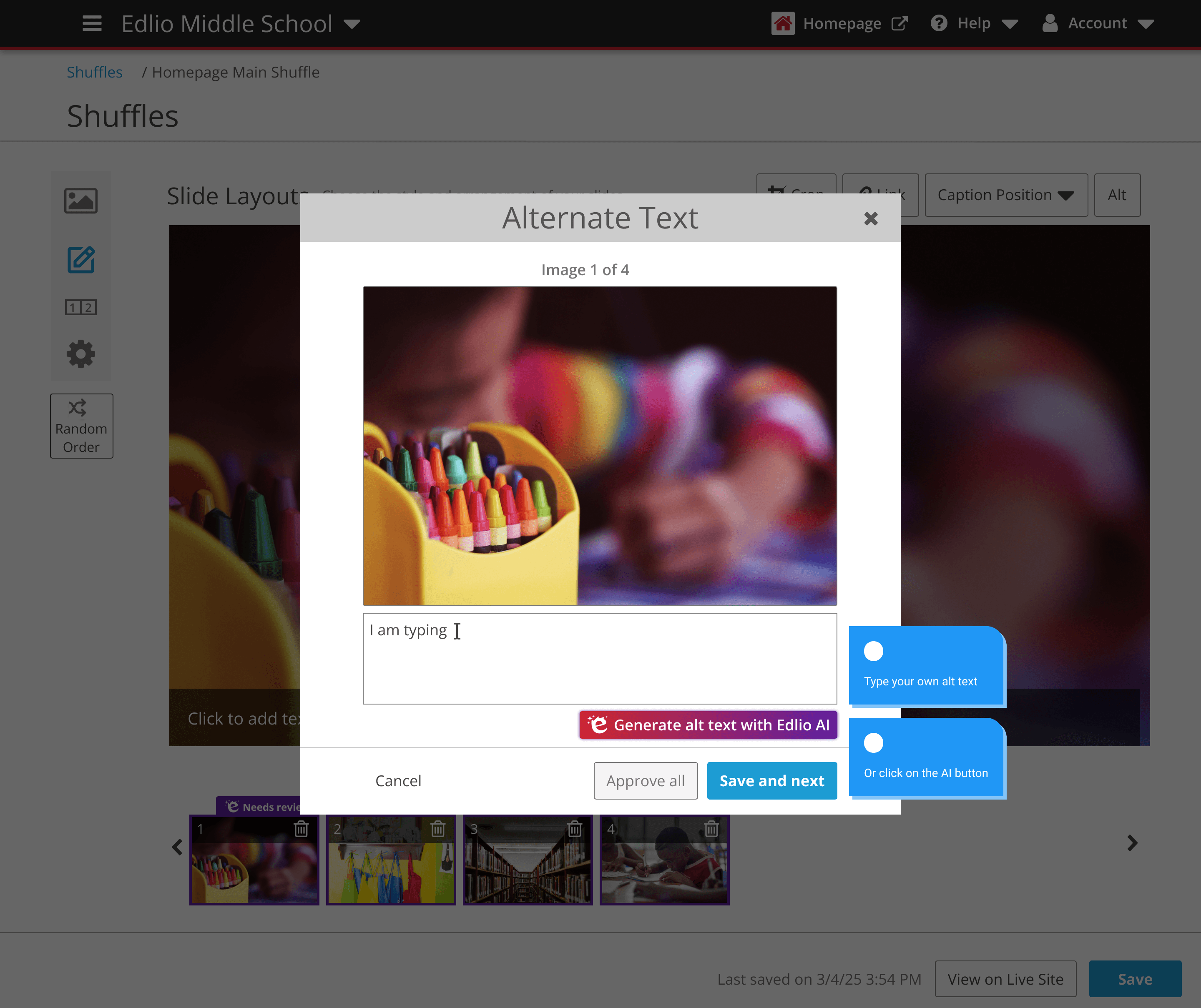Go to Shuffles breadcrumb link
The image size is (1201, 1008).
(94, 72)
